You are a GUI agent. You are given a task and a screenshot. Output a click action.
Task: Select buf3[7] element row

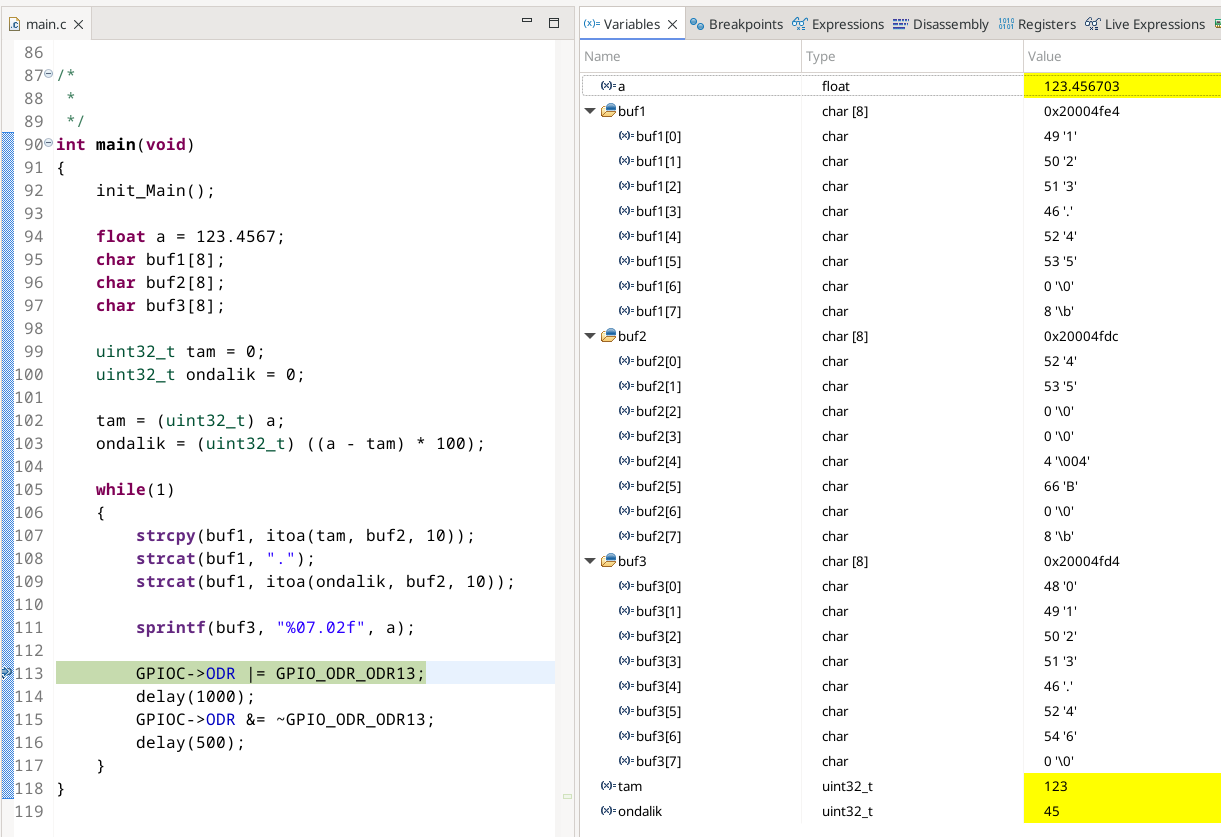coord(900,761)
